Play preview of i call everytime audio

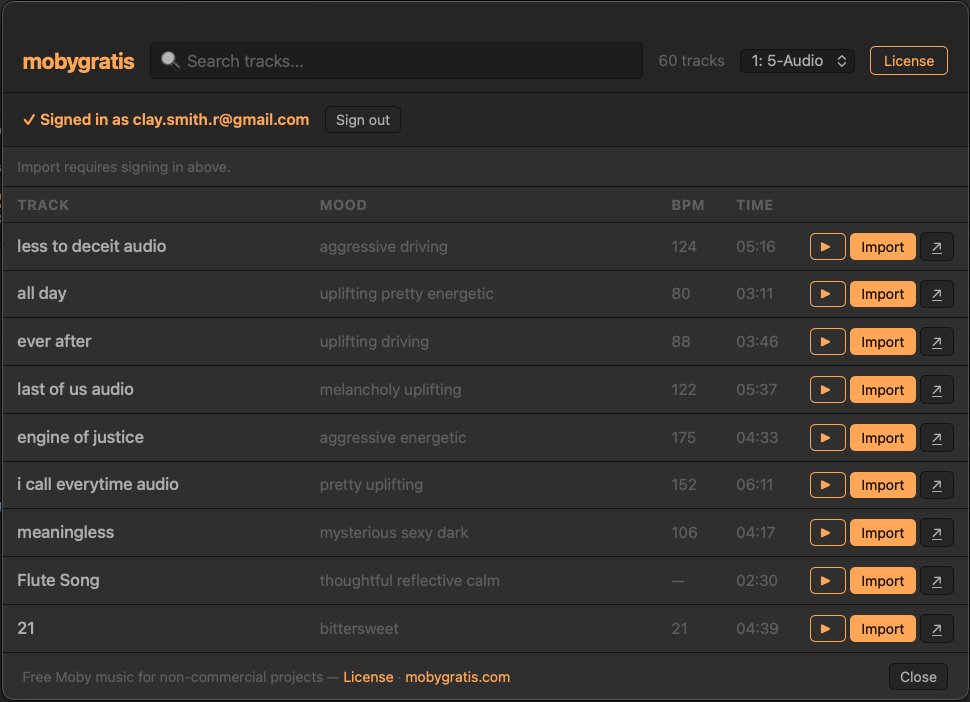coord(827,485)
